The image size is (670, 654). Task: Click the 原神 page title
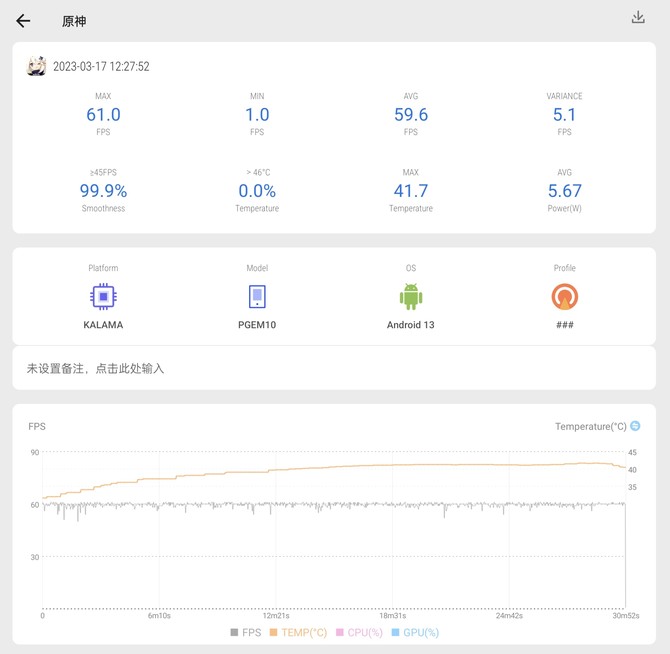pos(74,21)
